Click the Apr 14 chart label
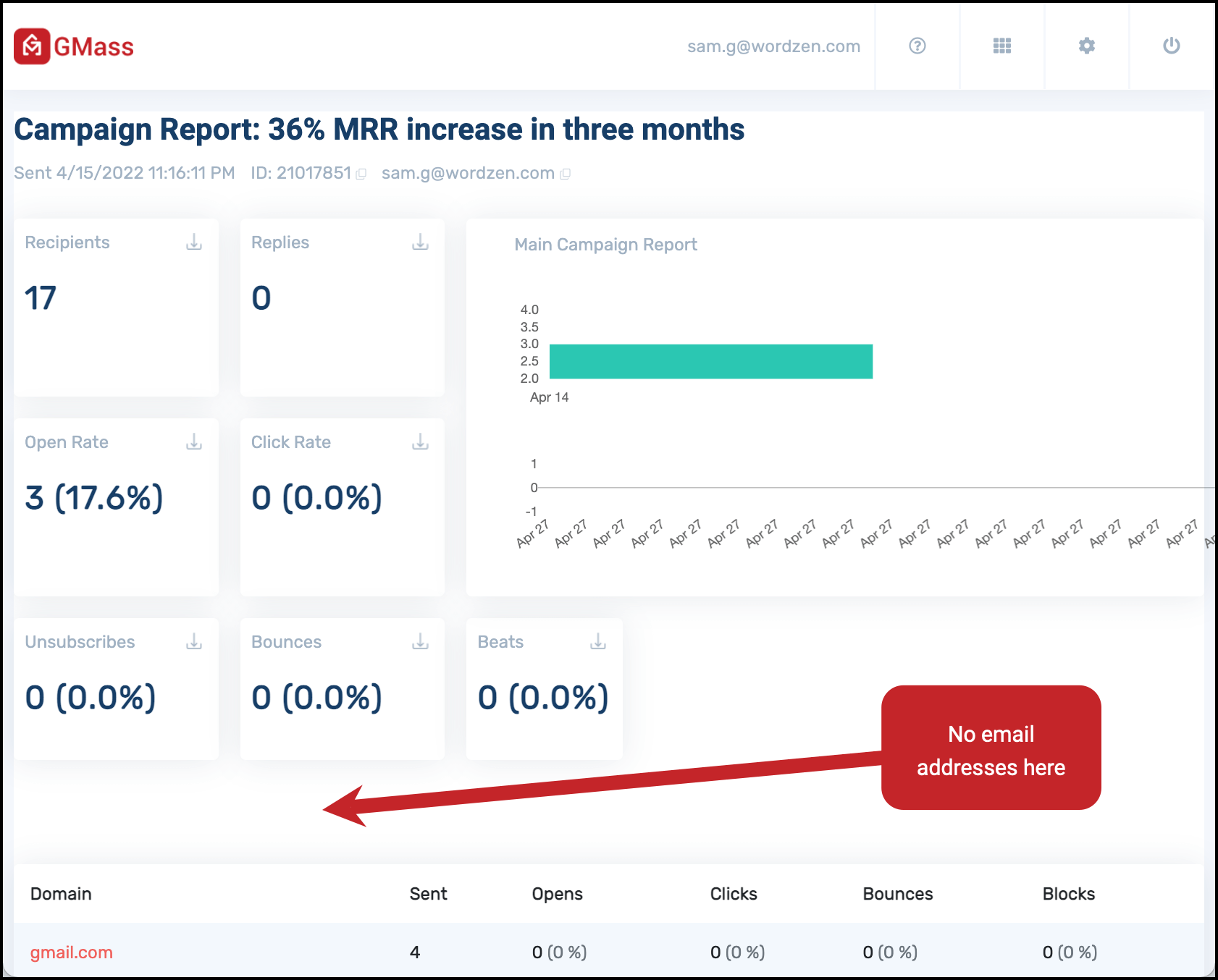 549,397
